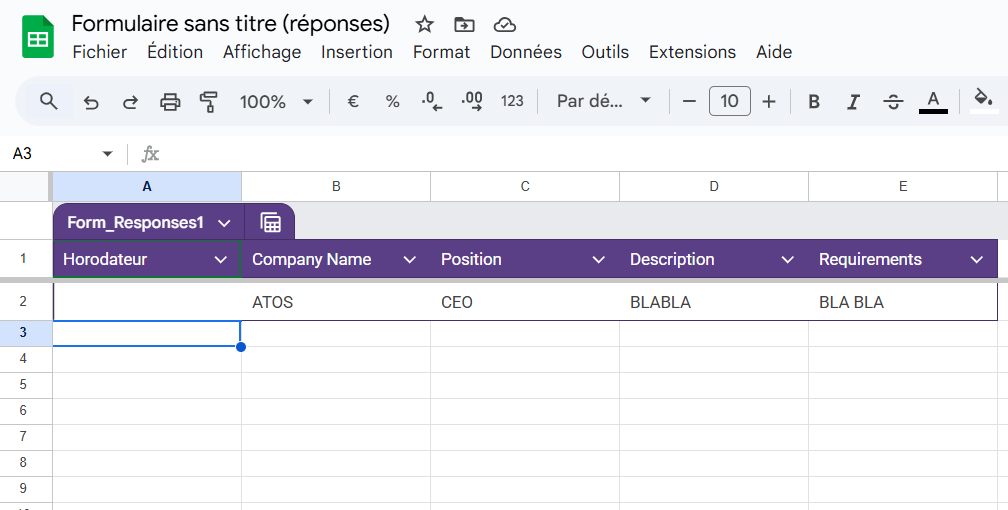Click the Form_Responses1 table name
This screenshot has height=510, width=1008.
(x=135, y=223)
